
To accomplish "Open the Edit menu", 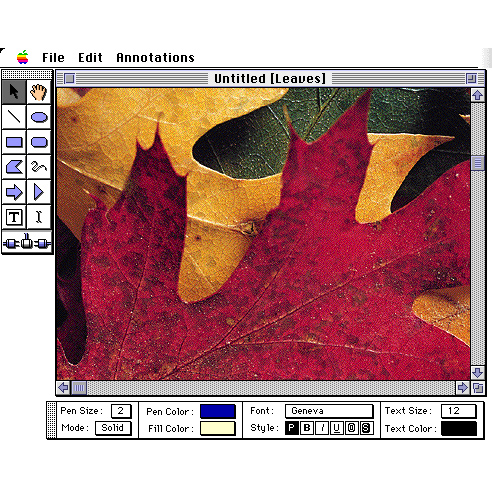I will (90, 58).
